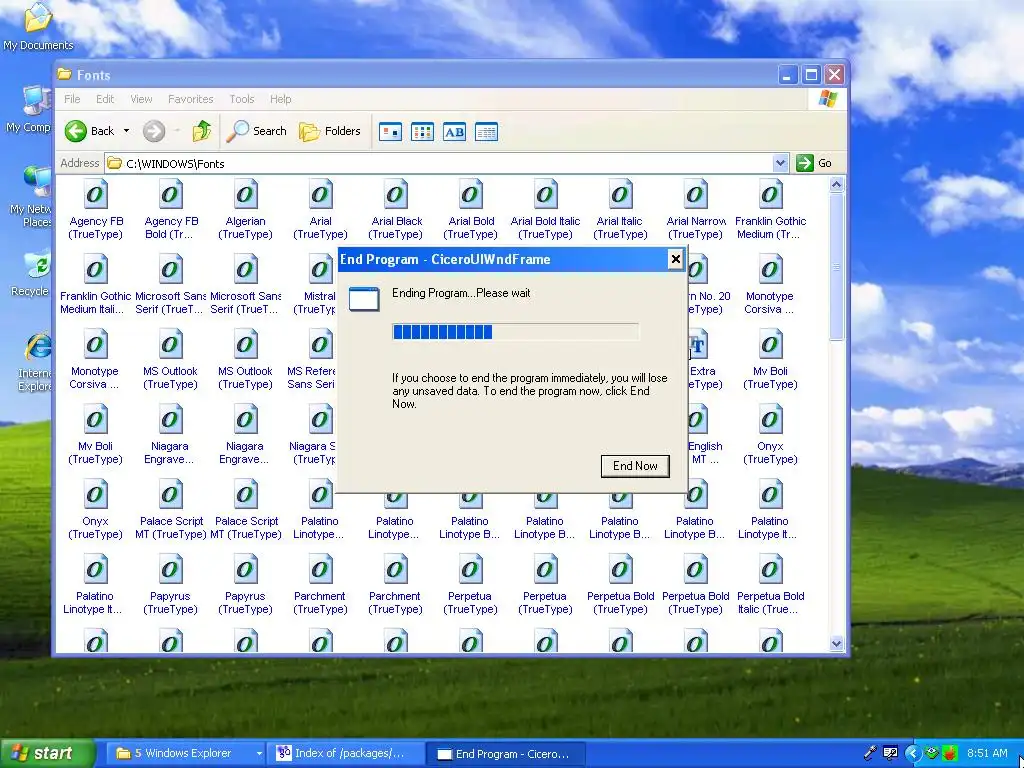Switch to Large Icons view
Viewport: 1024px width, 768px height.
(391, 132)
